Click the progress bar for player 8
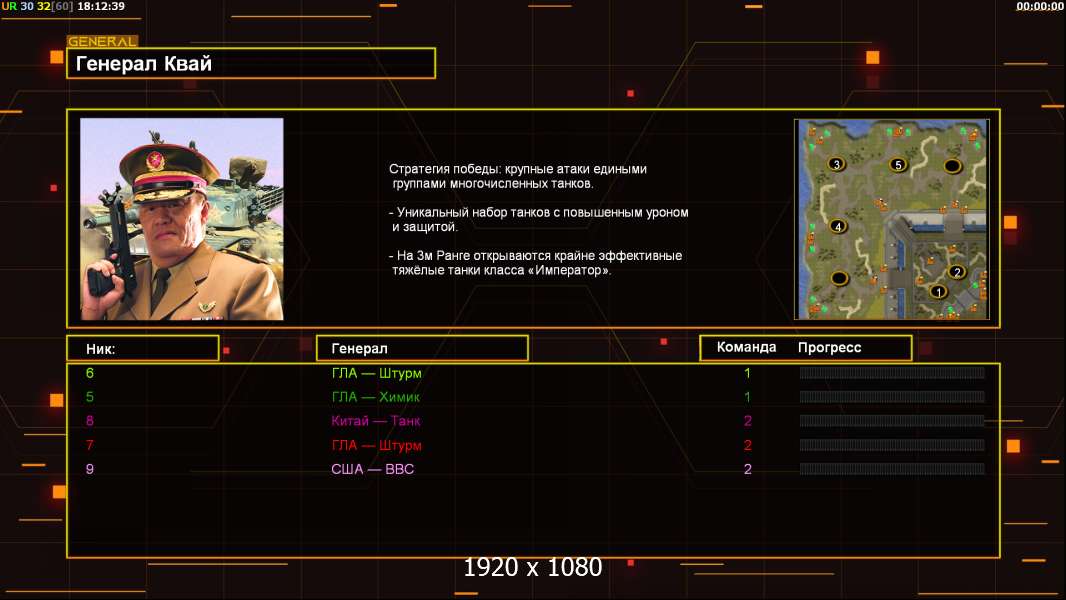This screenshot has height=600, width=1066. tap(892, 421)
